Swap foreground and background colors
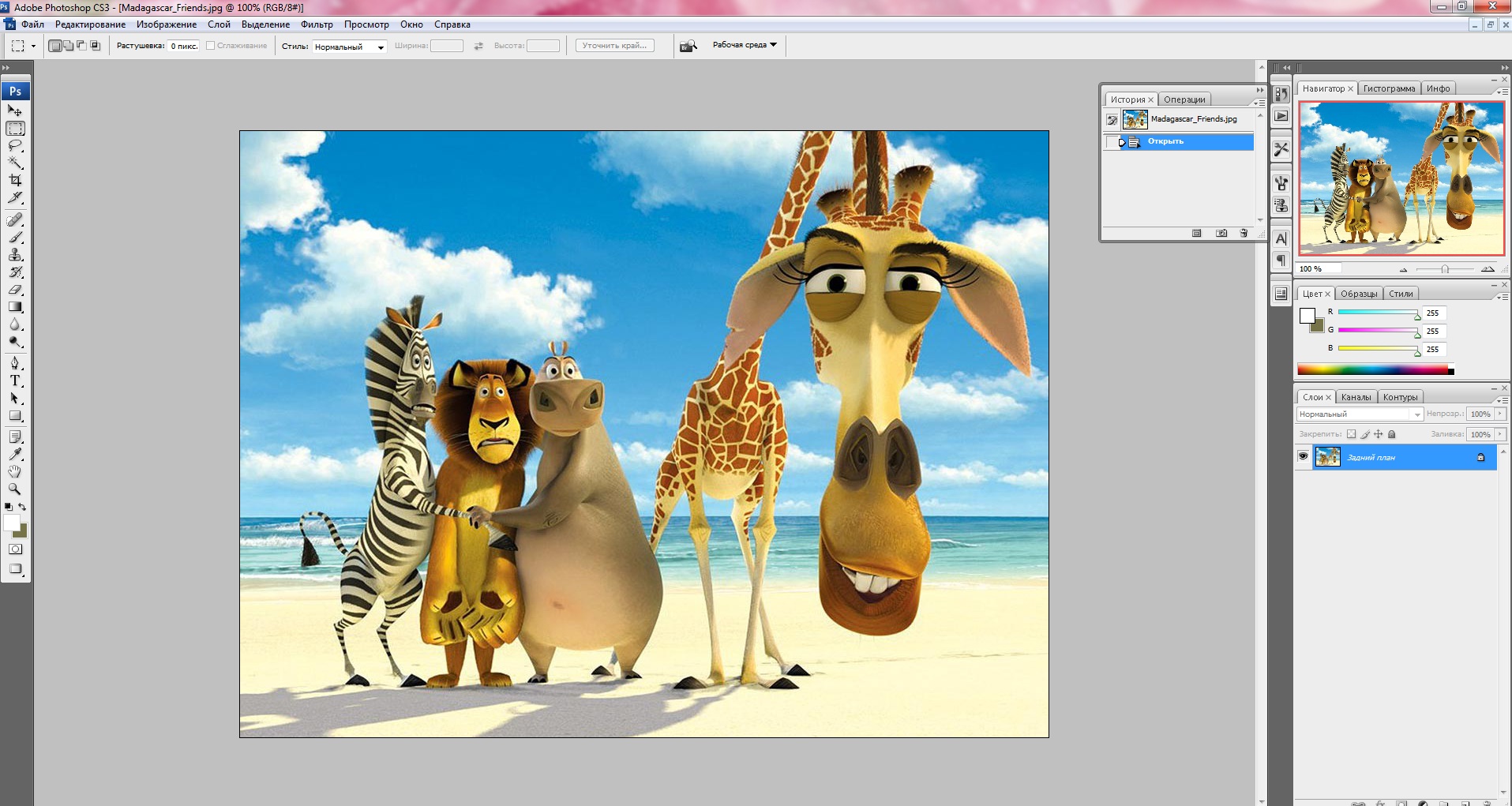Viewport: 1512px width, 806px height. [x=22, y=507]
